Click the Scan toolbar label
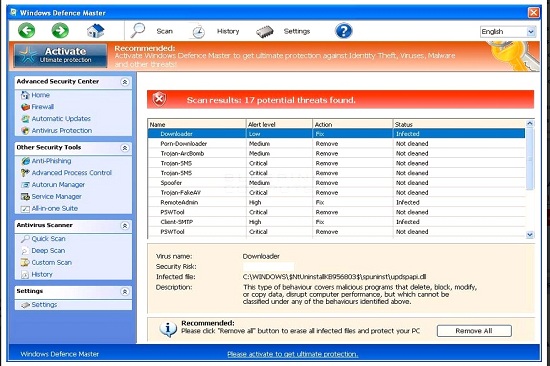550x366 pixels. tap(165, 31)
